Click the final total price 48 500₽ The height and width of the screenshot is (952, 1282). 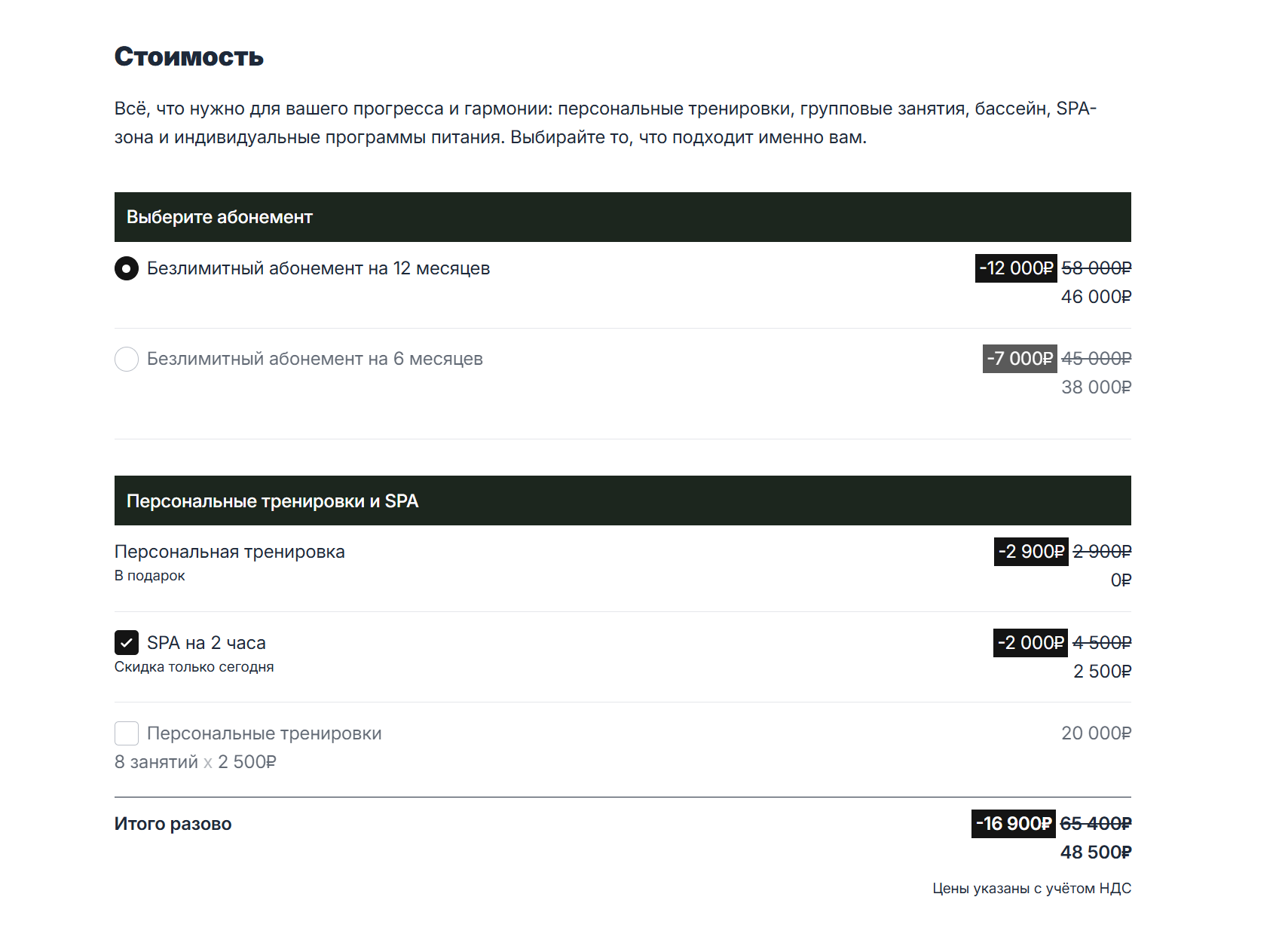click(1095, 853)
